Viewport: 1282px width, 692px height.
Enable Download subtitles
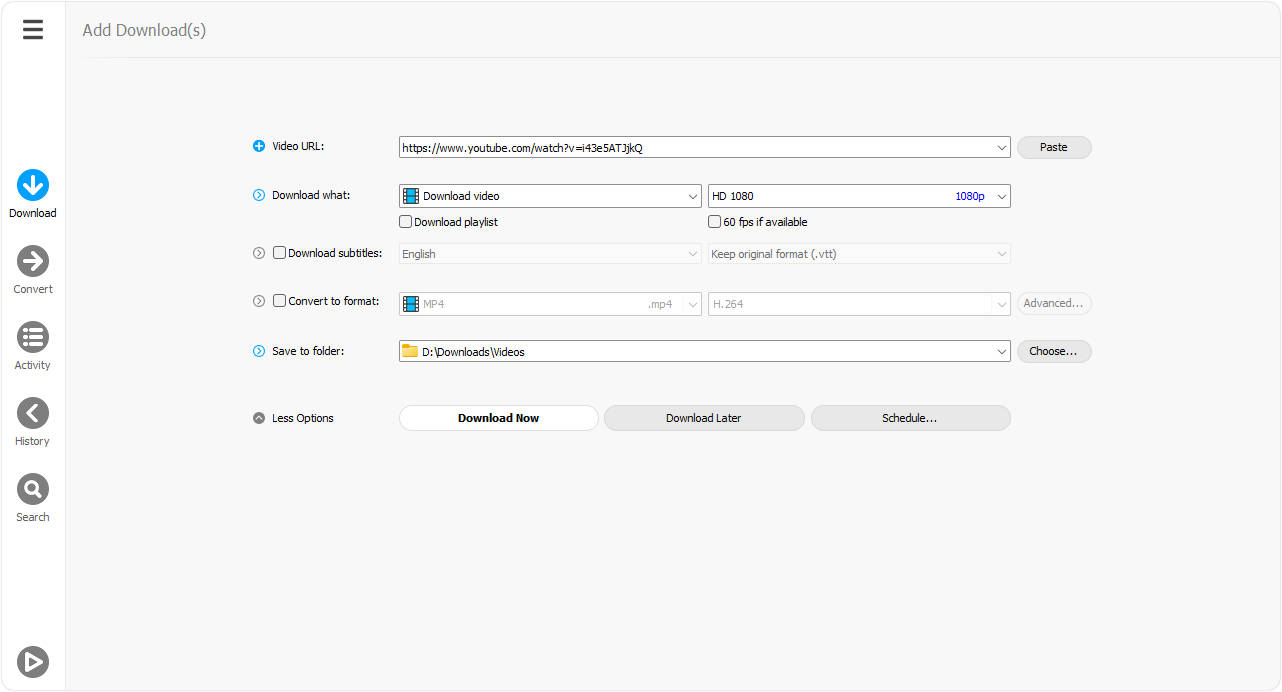click(x=279, y=252)
